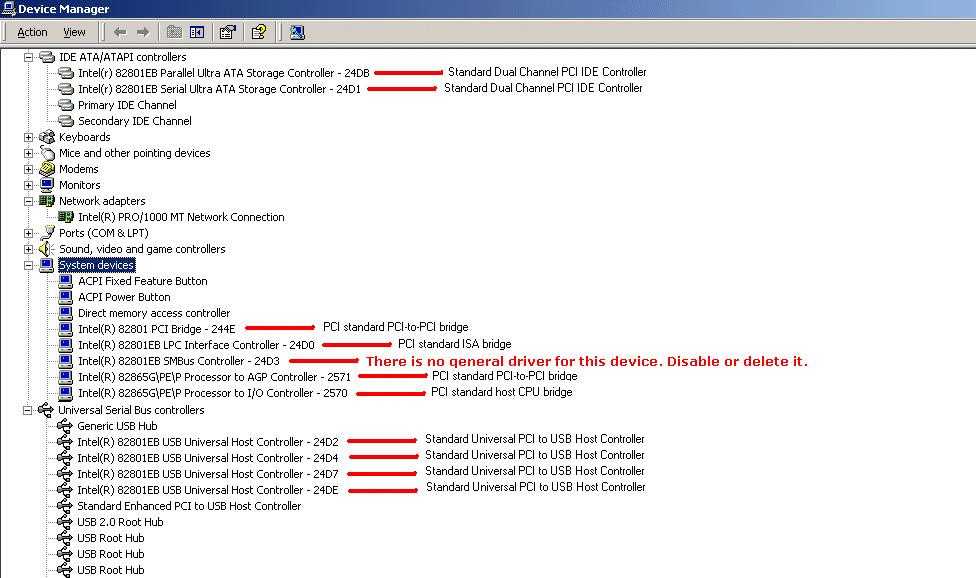
Task: Select the USB 2.0 Root Hub device
Action: (120, 522)
